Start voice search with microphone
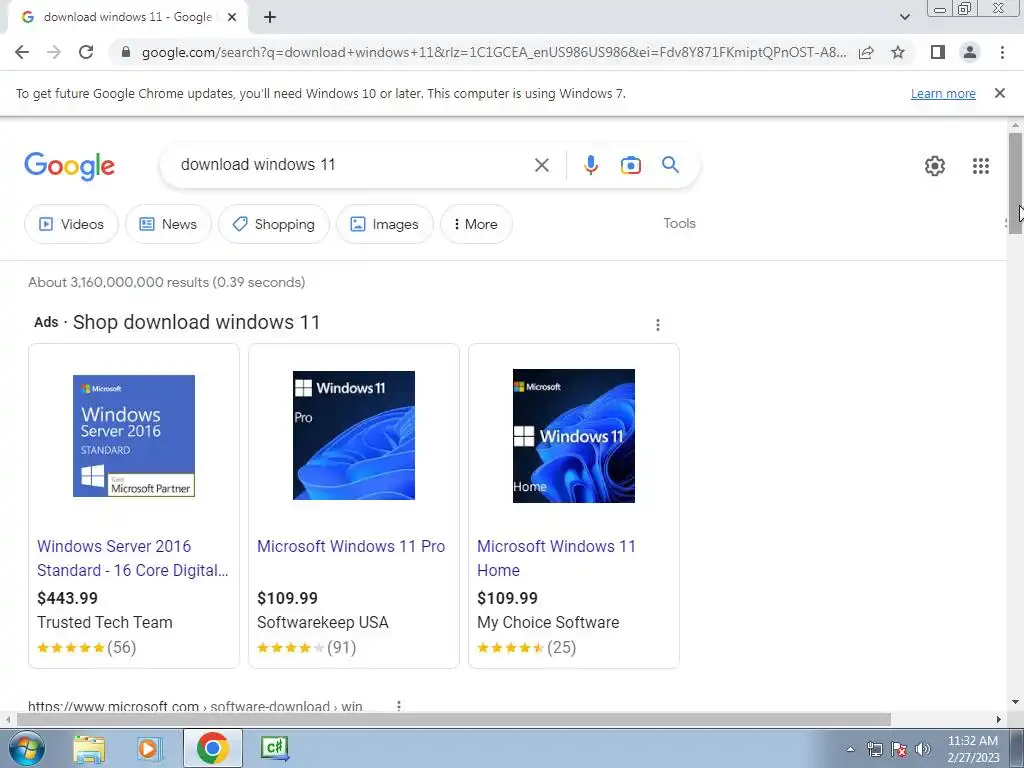Screen dimensions: 1024x768 point(590,165)
